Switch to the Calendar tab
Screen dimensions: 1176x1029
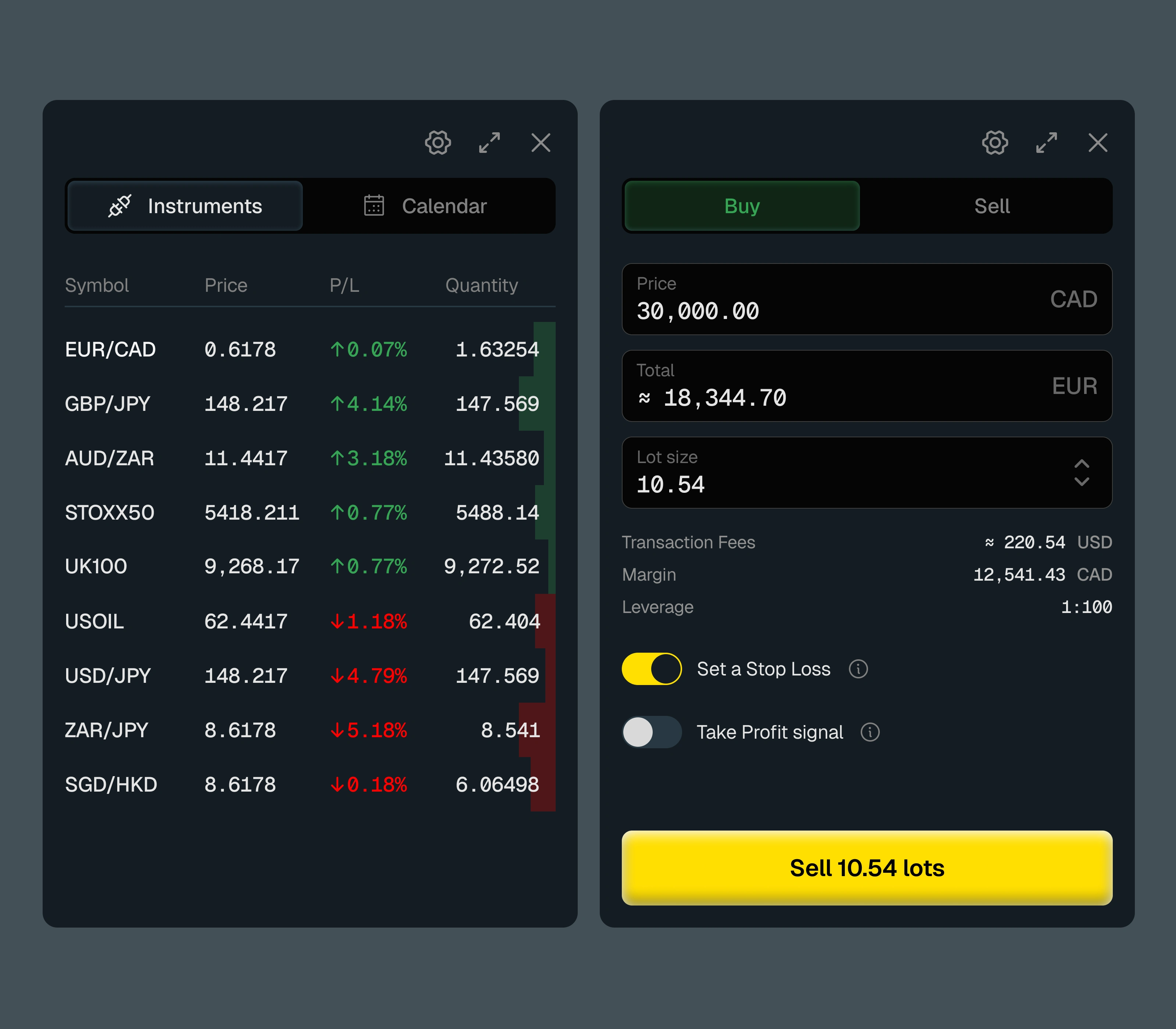(428, 206)
